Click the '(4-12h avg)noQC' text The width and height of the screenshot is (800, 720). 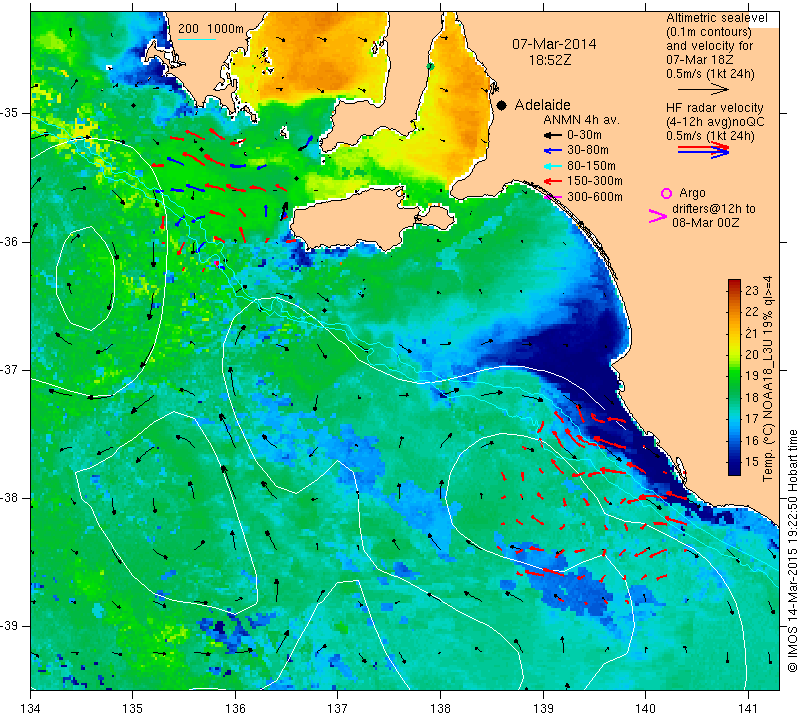715,122
